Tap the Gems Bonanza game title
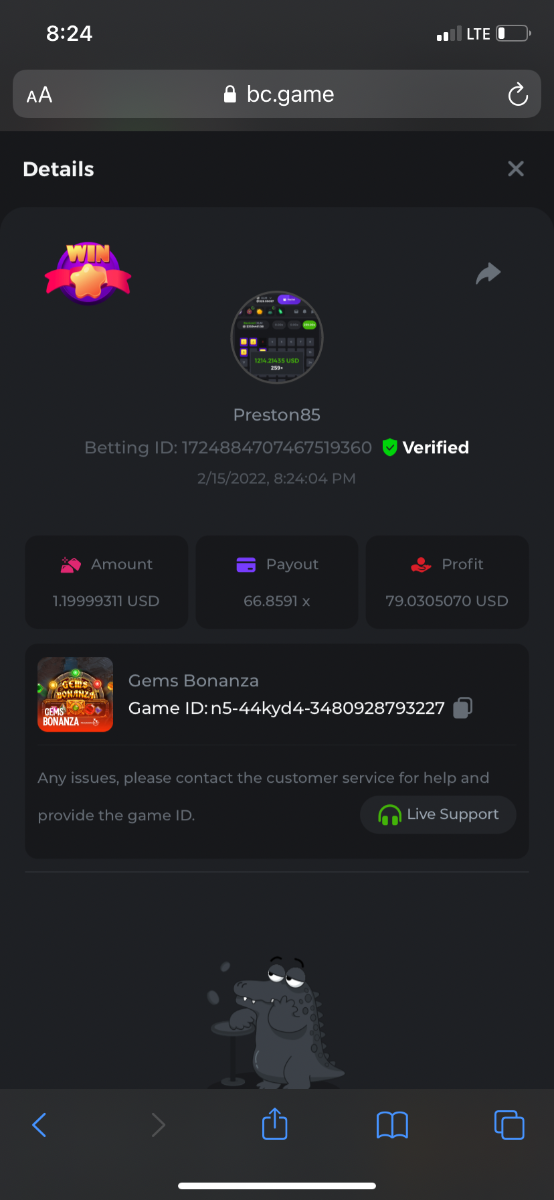 click(x=194, y=680)
